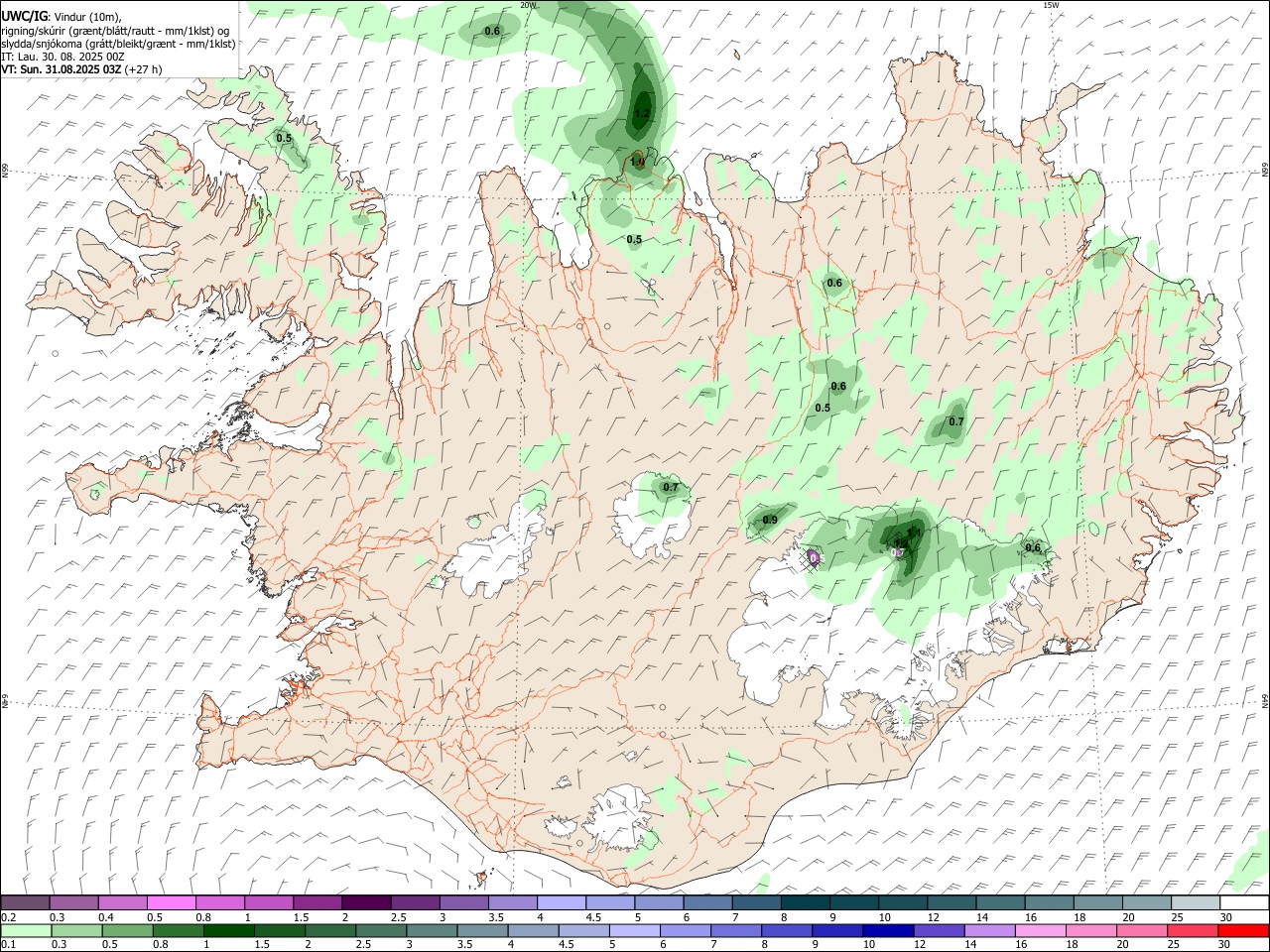Image resolution: width=1270 pixels, height=952 pixels.
Task: Select upper legend swatch labeled 0.2
Action: [x=25, y=902]
